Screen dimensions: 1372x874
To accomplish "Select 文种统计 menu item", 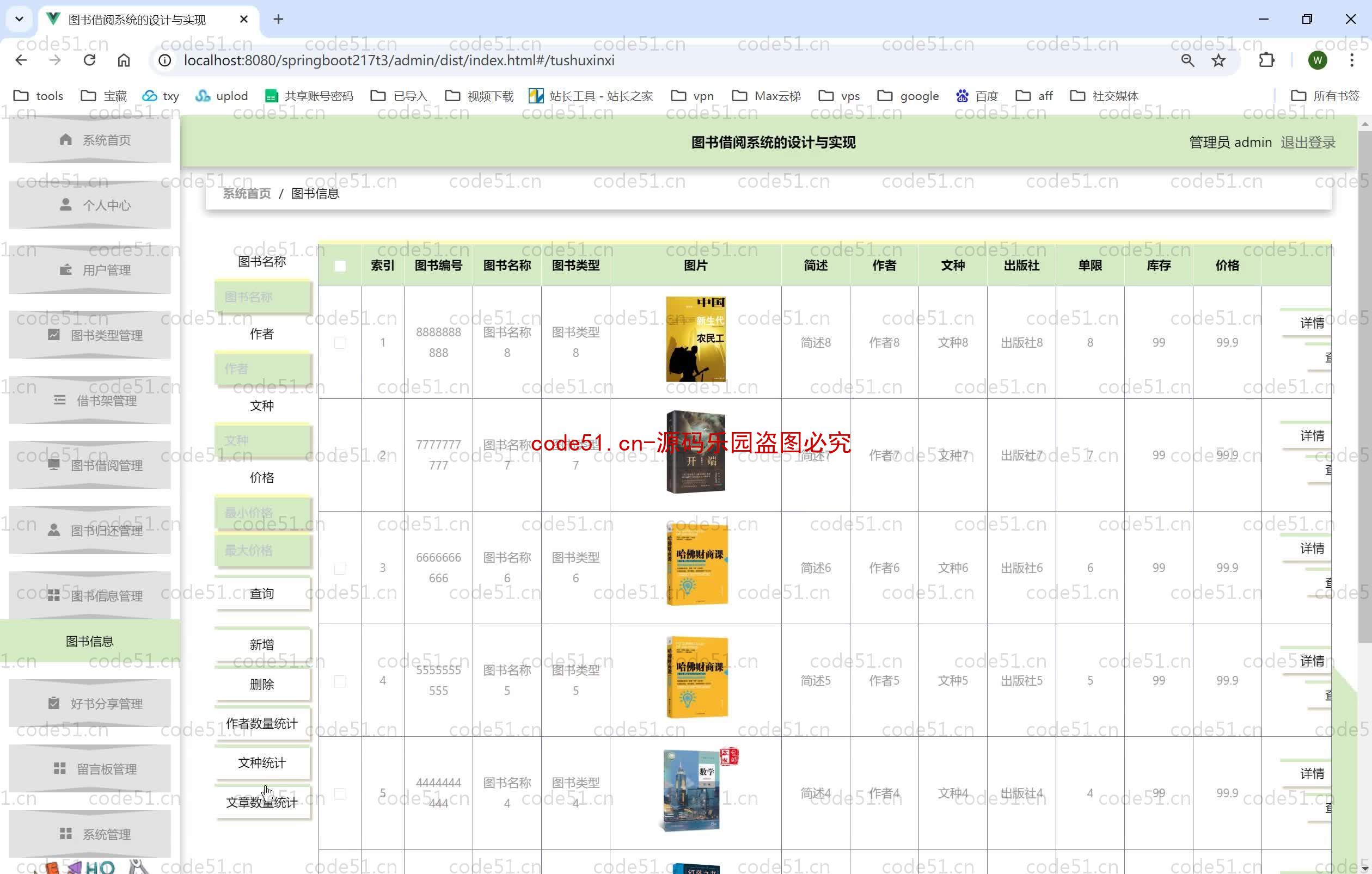I will tap(262, 762).
